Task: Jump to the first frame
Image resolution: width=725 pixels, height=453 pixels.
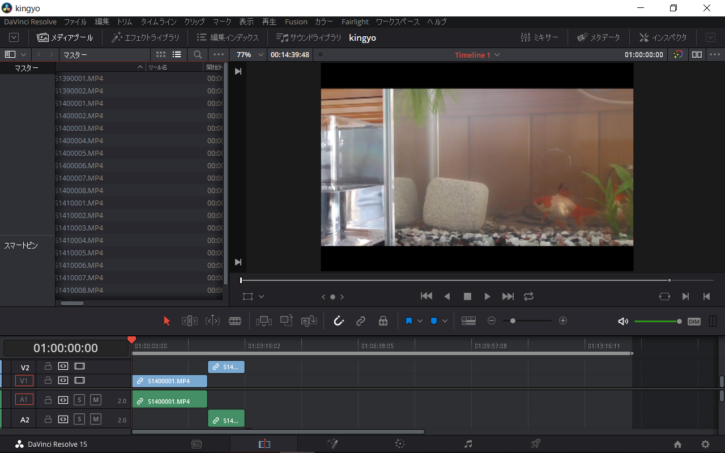Action: 426,296
